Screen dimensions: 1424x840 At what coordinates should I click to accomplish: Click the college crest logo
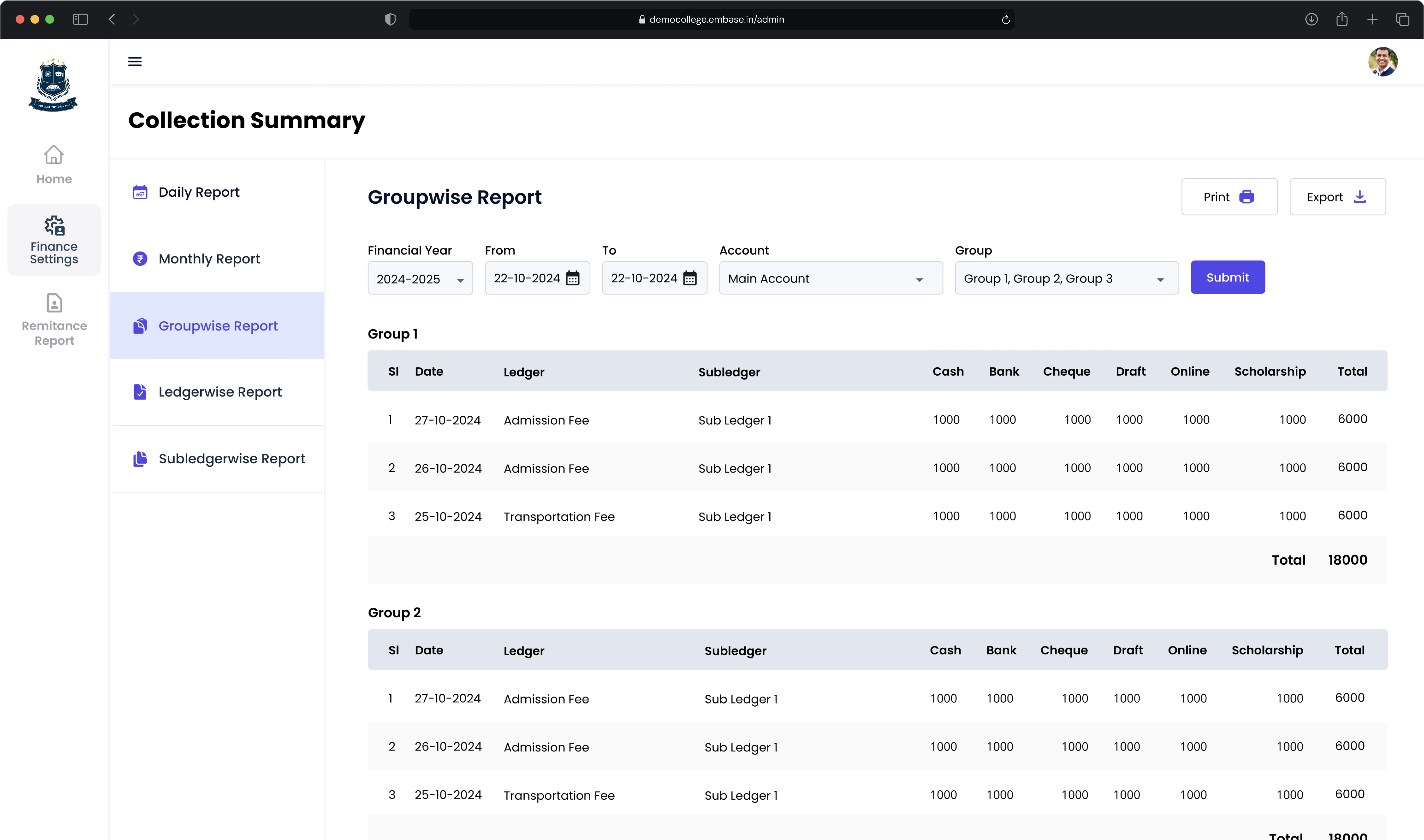click(53, 85)
